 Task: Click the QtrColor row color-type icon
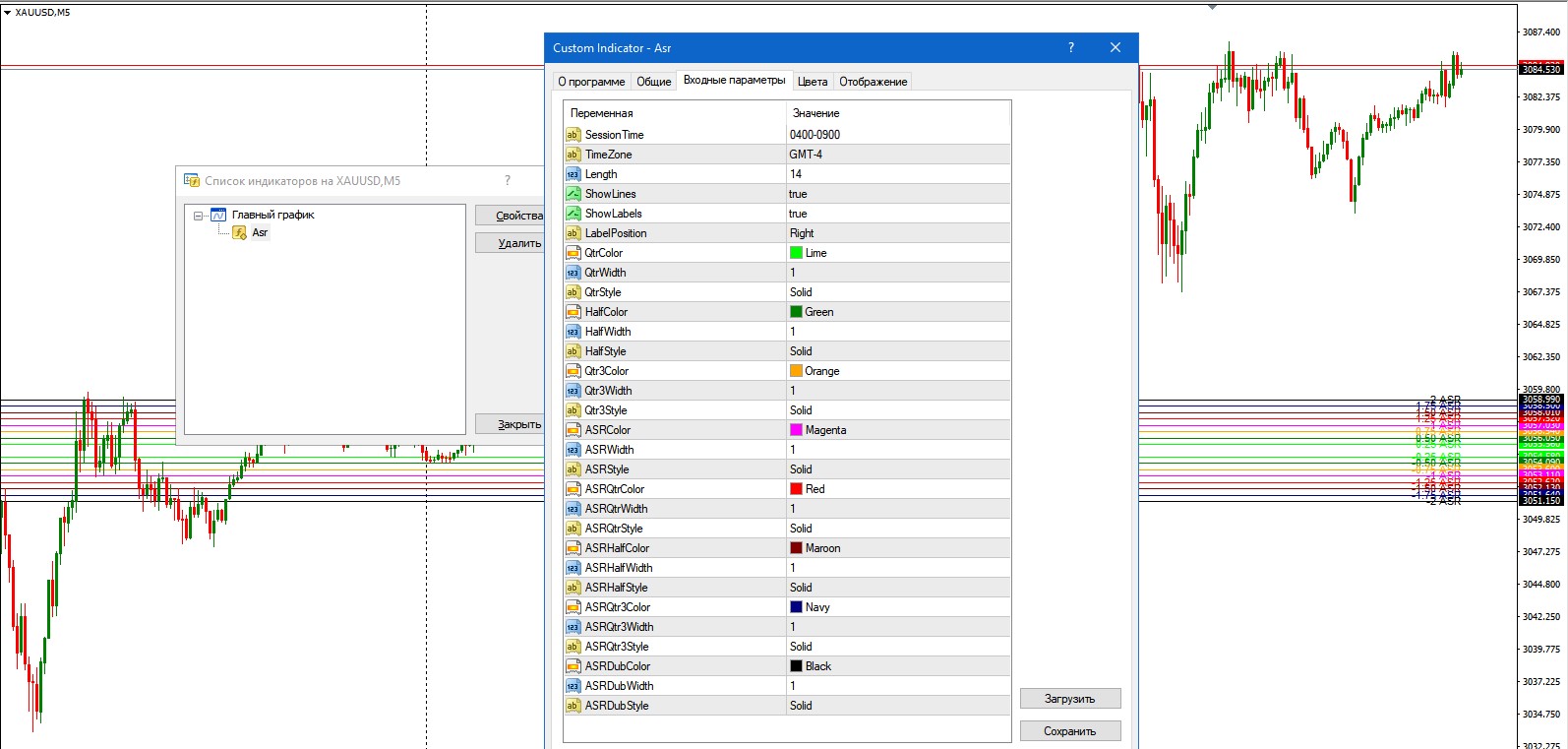(573, 253)
